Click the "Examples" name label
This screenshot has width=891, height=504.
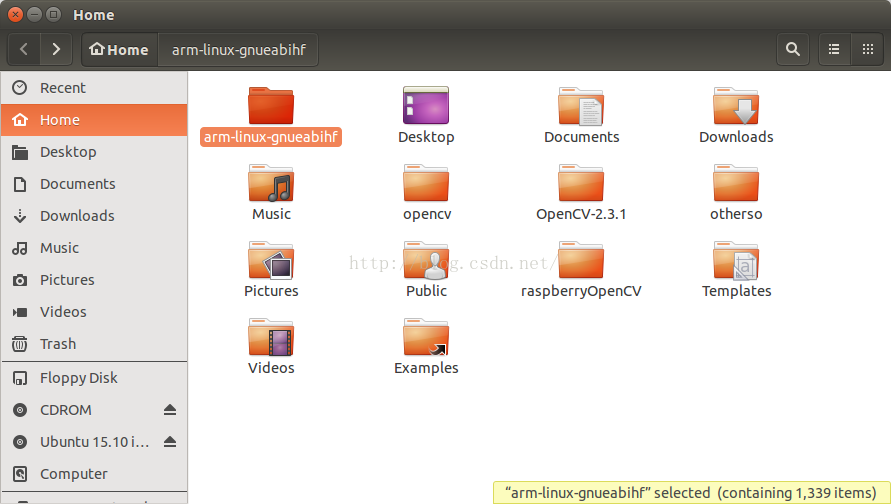[x=426, y=368]
